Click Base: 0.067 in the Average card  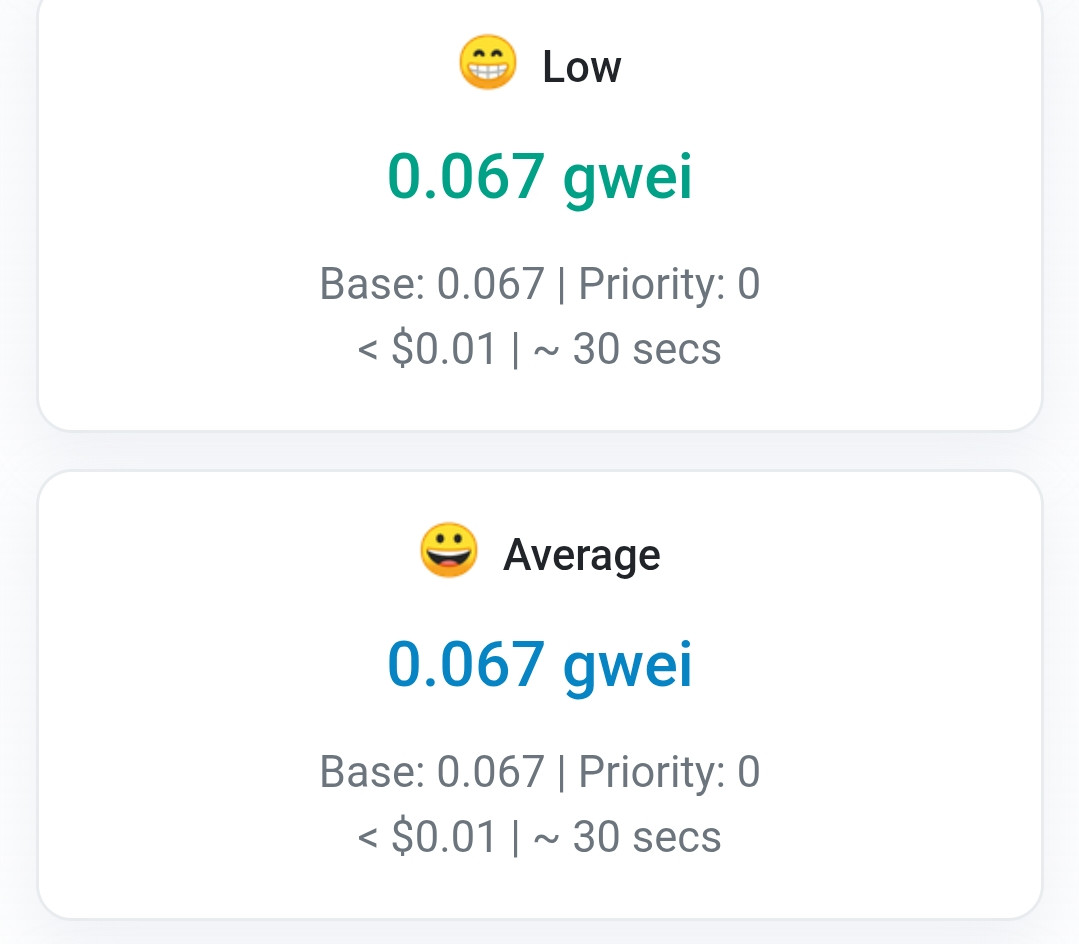coord(432,771)
